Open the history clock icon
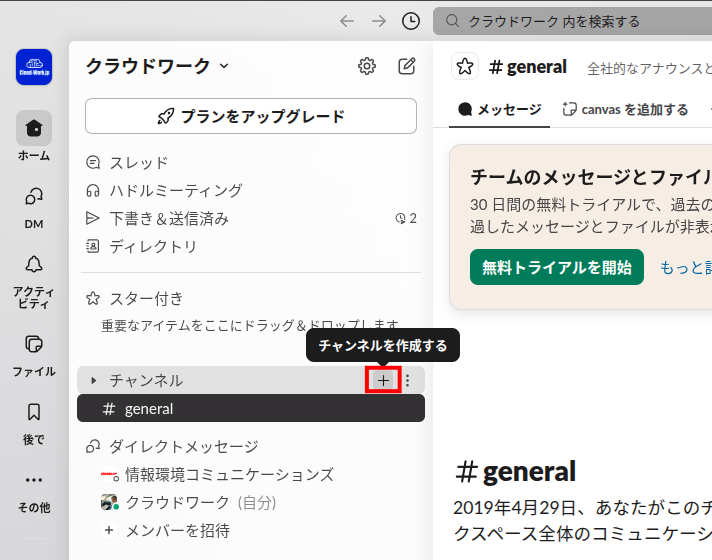Viewport: 712px width, 560px height. (411, 21)
